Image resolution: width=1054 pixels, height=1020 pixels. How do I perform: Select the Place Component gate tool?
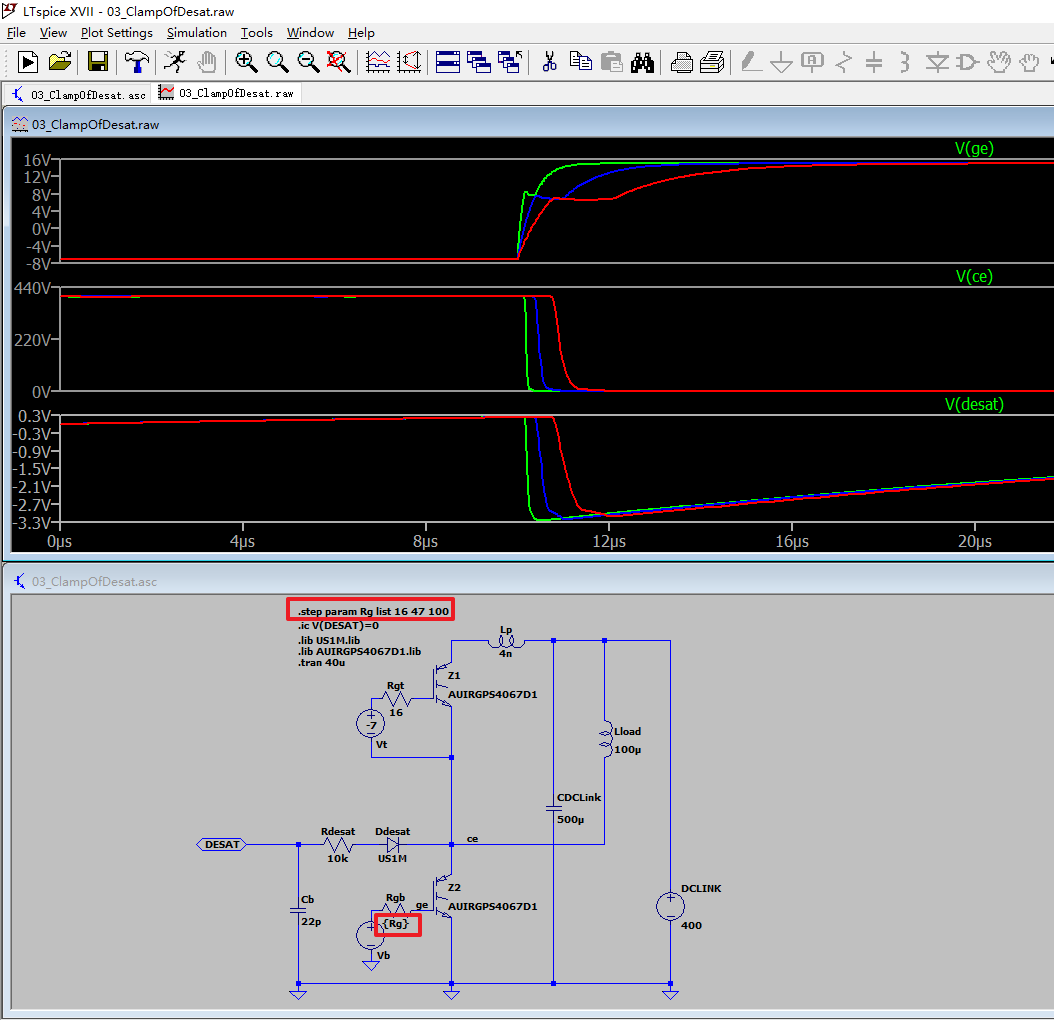(x=967, y=62)
